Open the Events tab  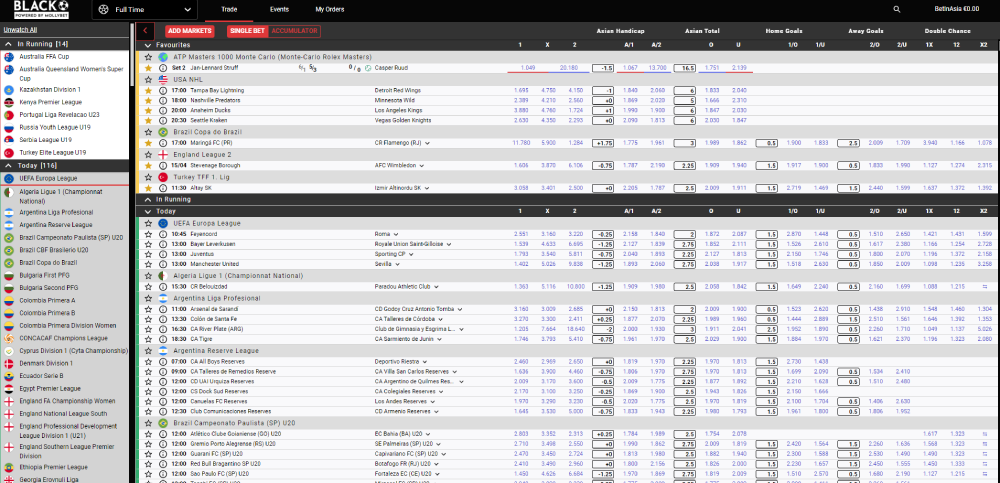point(279,10)
